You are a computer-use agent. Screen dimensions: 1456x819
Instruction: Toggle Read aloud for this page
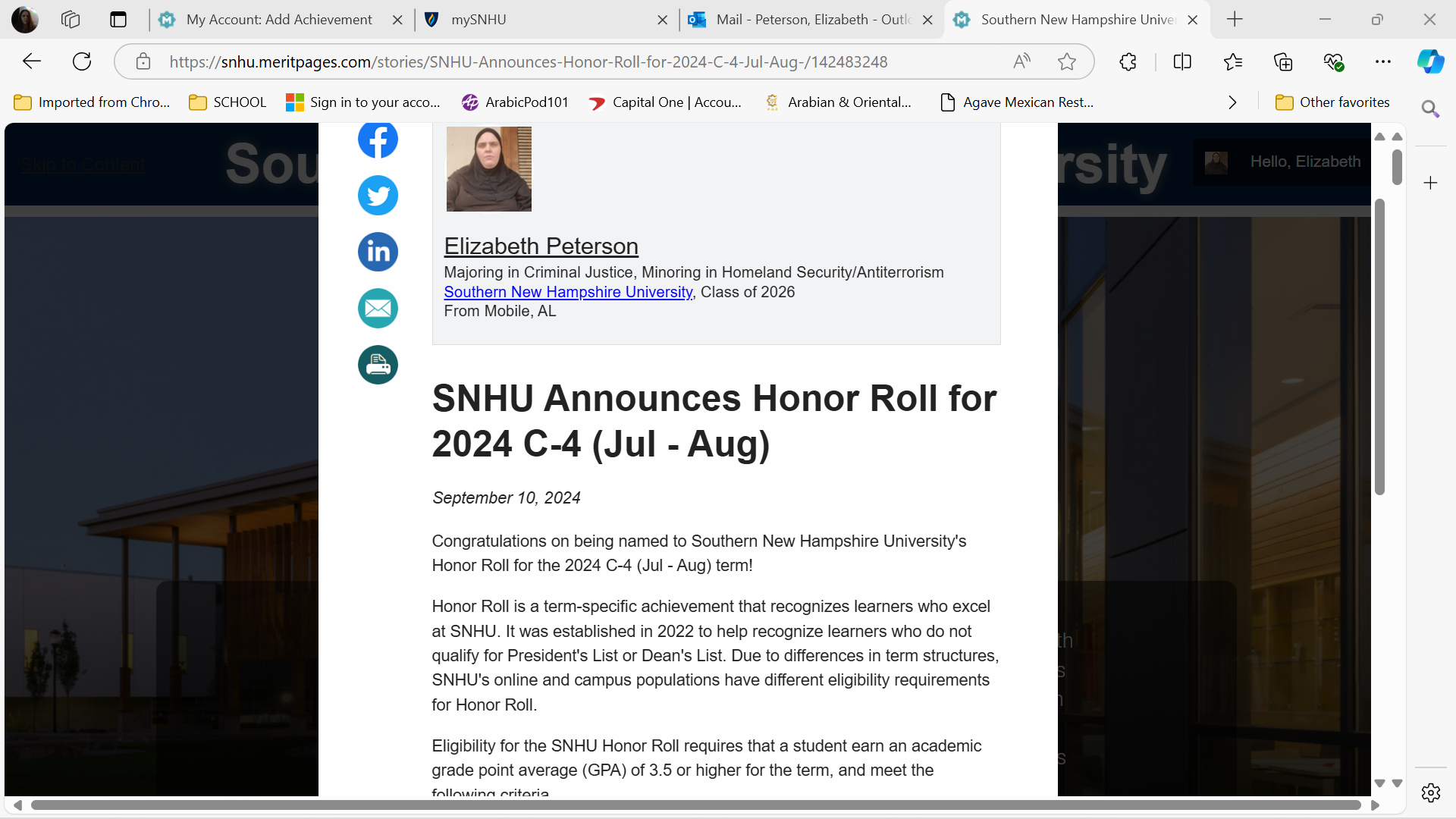coord(1021,61)
